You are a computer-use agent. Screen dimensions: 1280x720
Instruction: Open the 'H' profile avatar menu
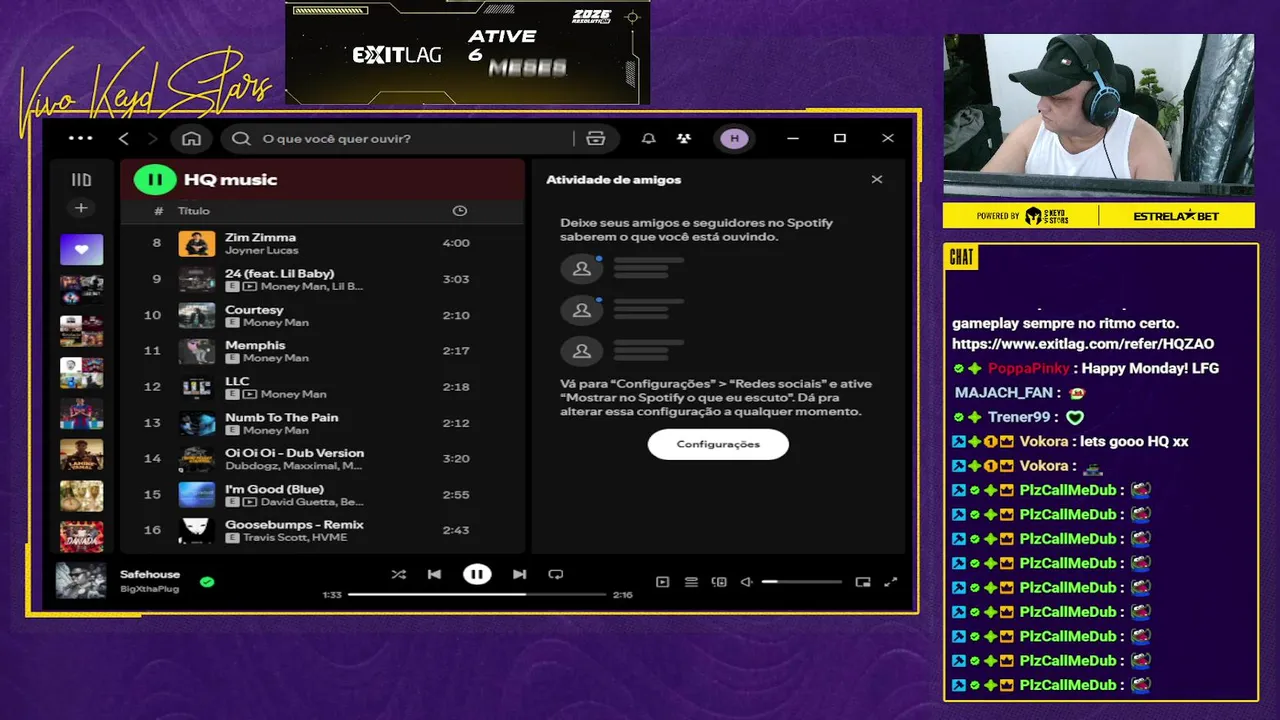pyautogui.click(x=734, y=138)
